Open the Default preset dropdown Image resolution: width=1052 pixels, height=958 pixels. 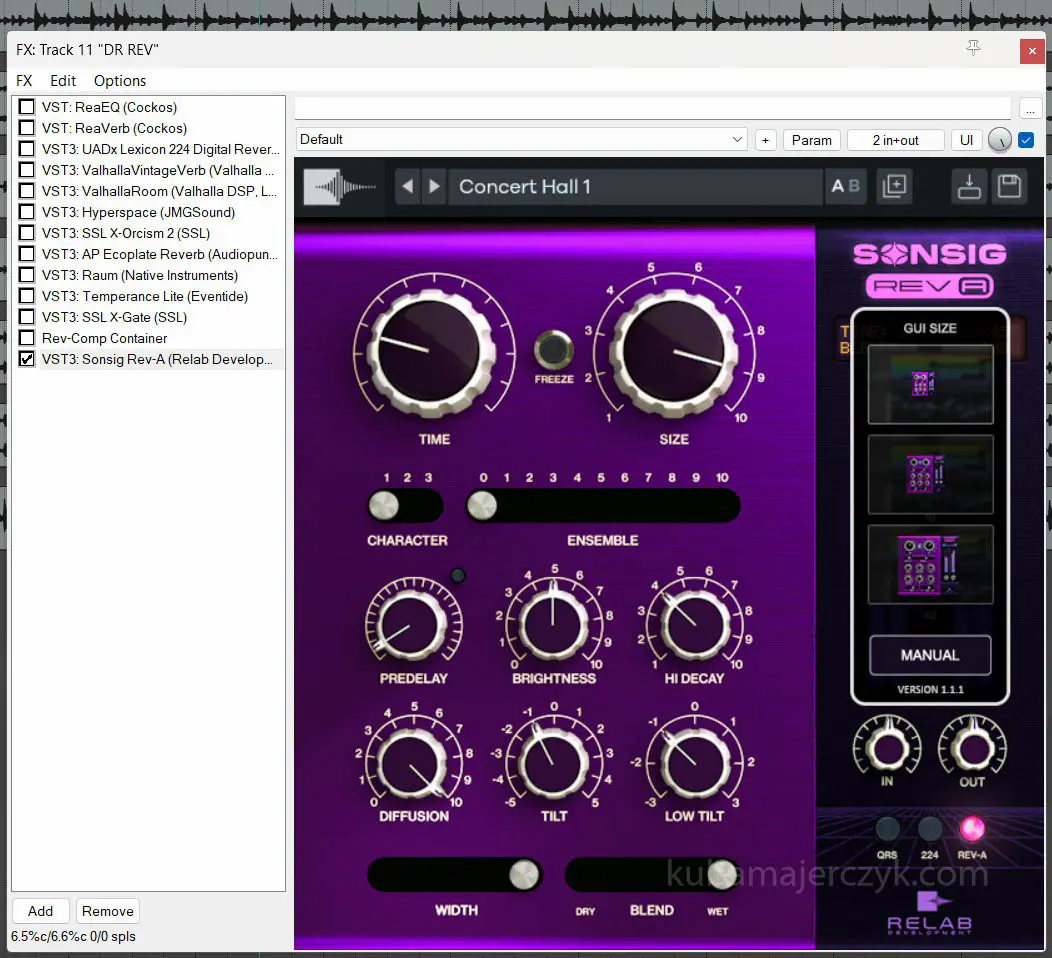tap(521, 140)
